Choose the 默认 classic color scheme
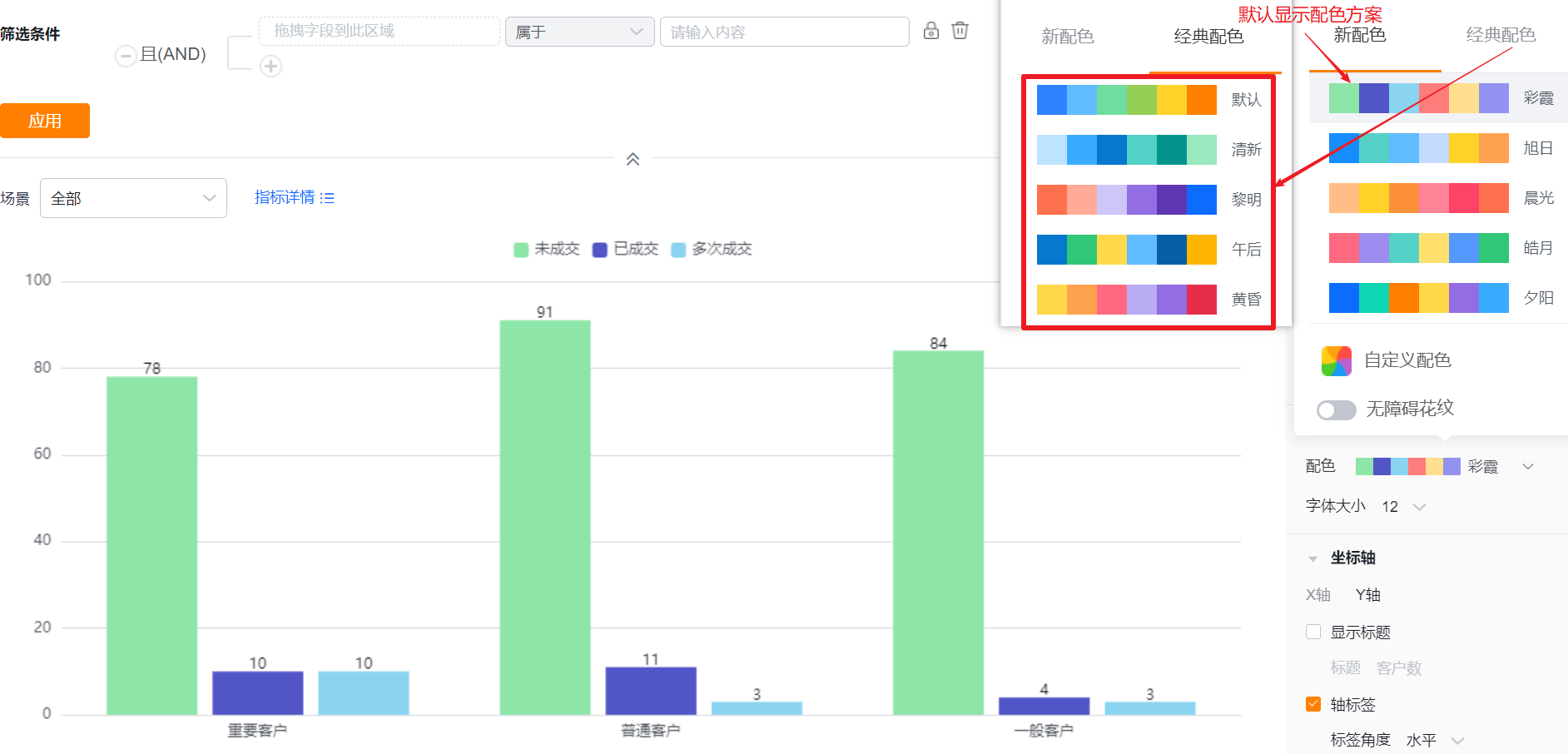1568x754 pixels. pyautogui.click(x=1149, y=100)
